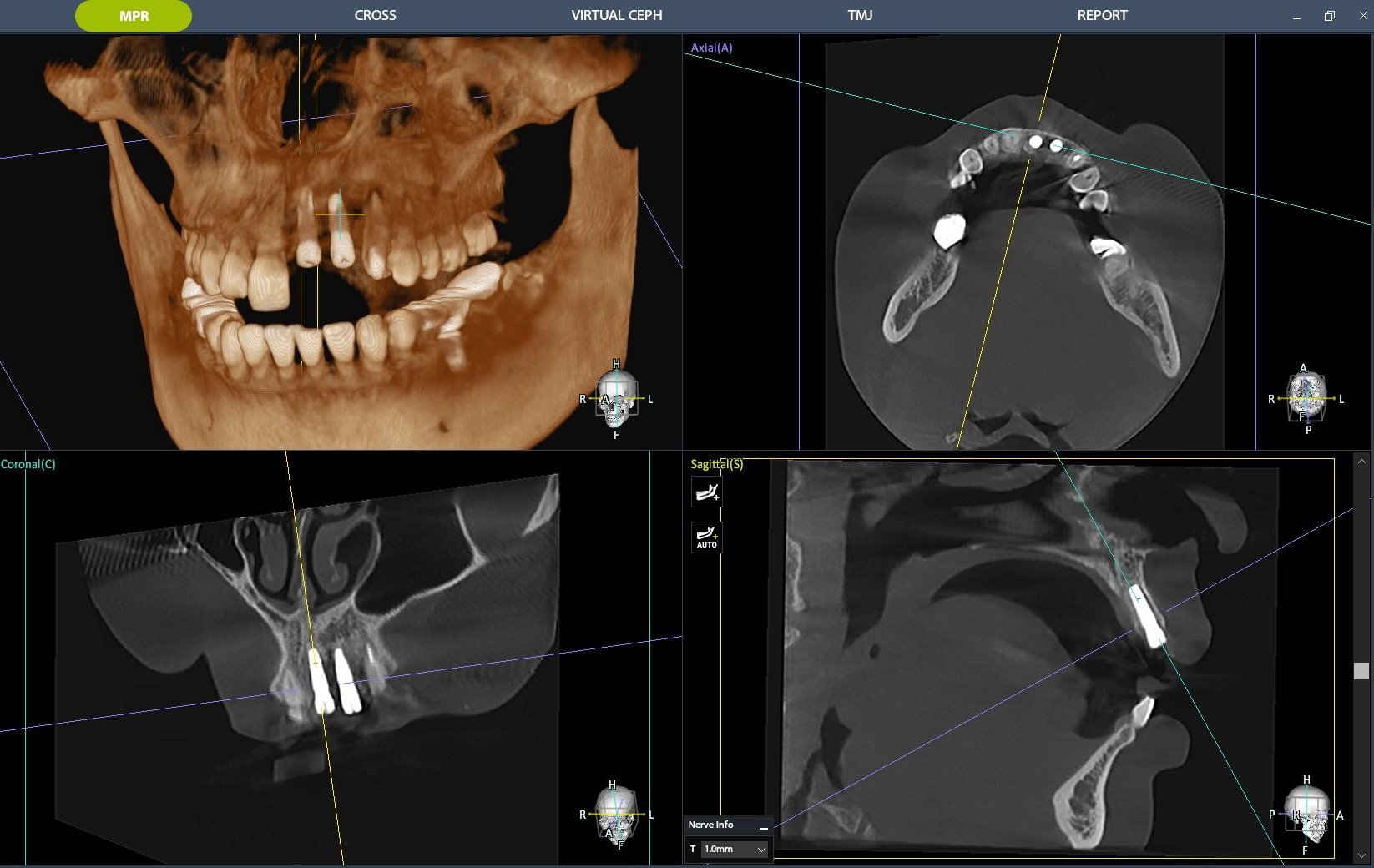This screenshot has height=868, width=1374.
Task: Click the Axial view orientation skull icon
Action: [x=1306, y=399]
